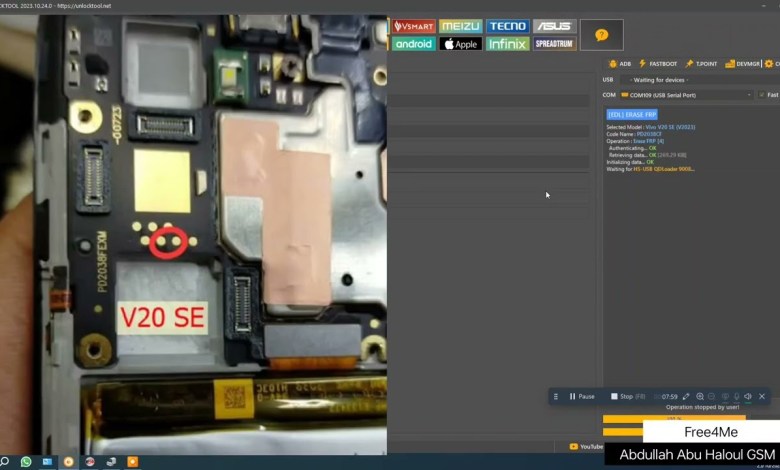
Task: Select the Apple brand logo
Action: 460,44
